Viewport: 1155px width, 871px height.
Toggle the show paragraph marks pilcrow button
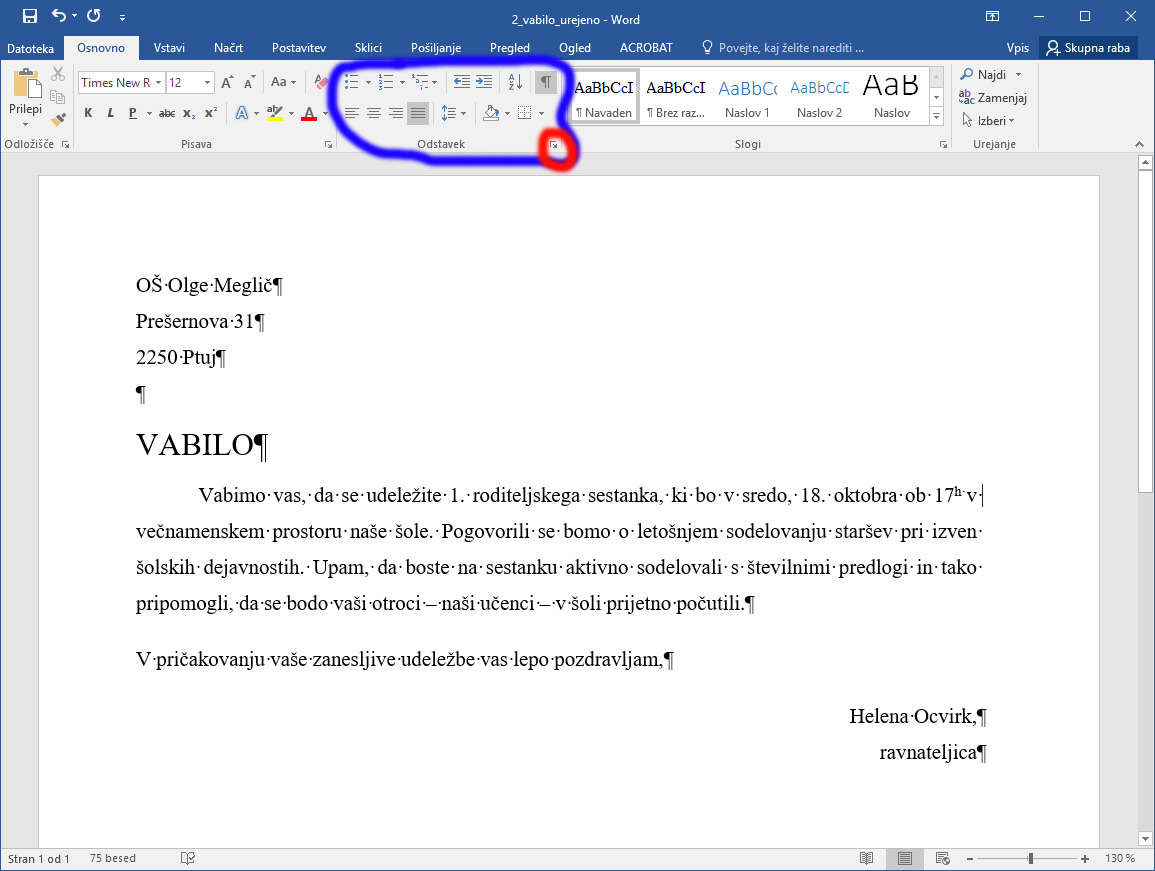(x=546, y=82)
